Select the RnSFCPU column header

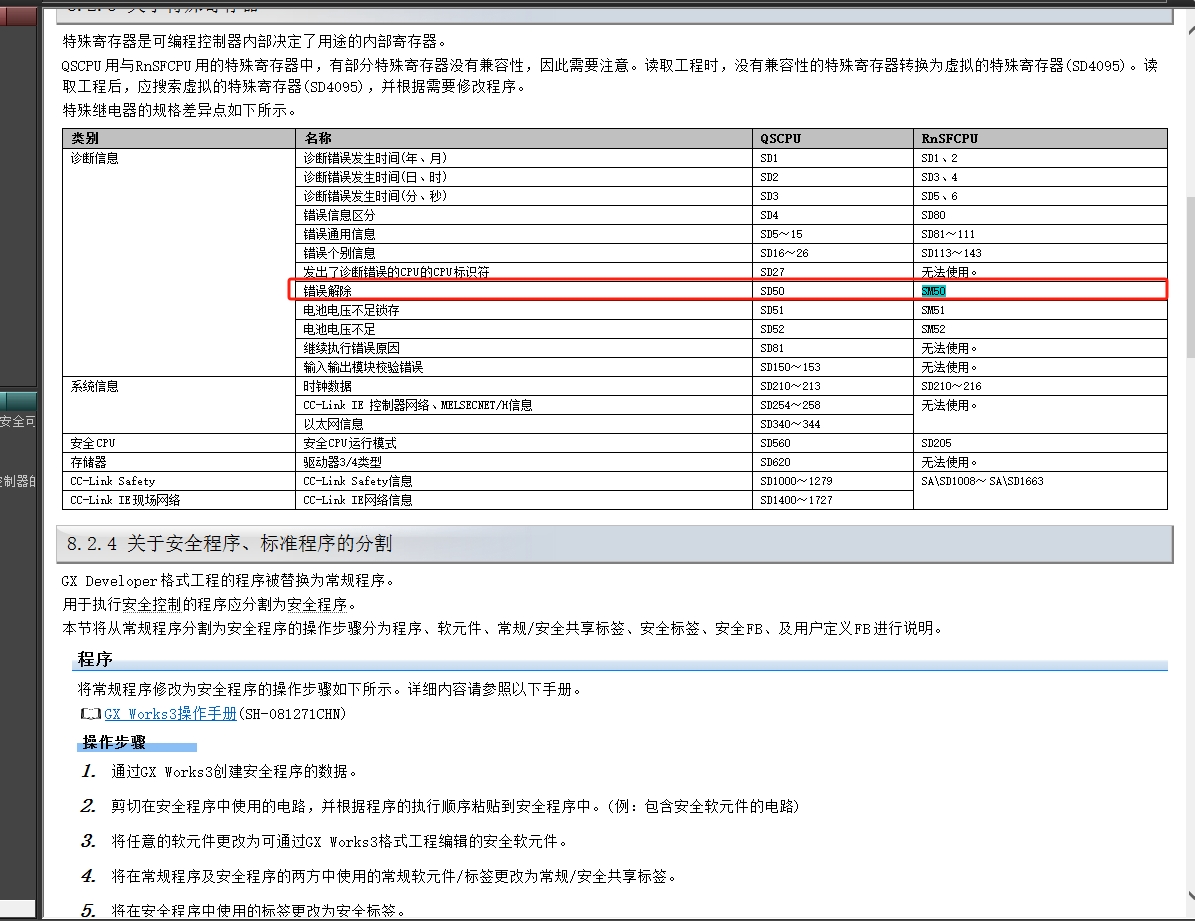(949, 139)
